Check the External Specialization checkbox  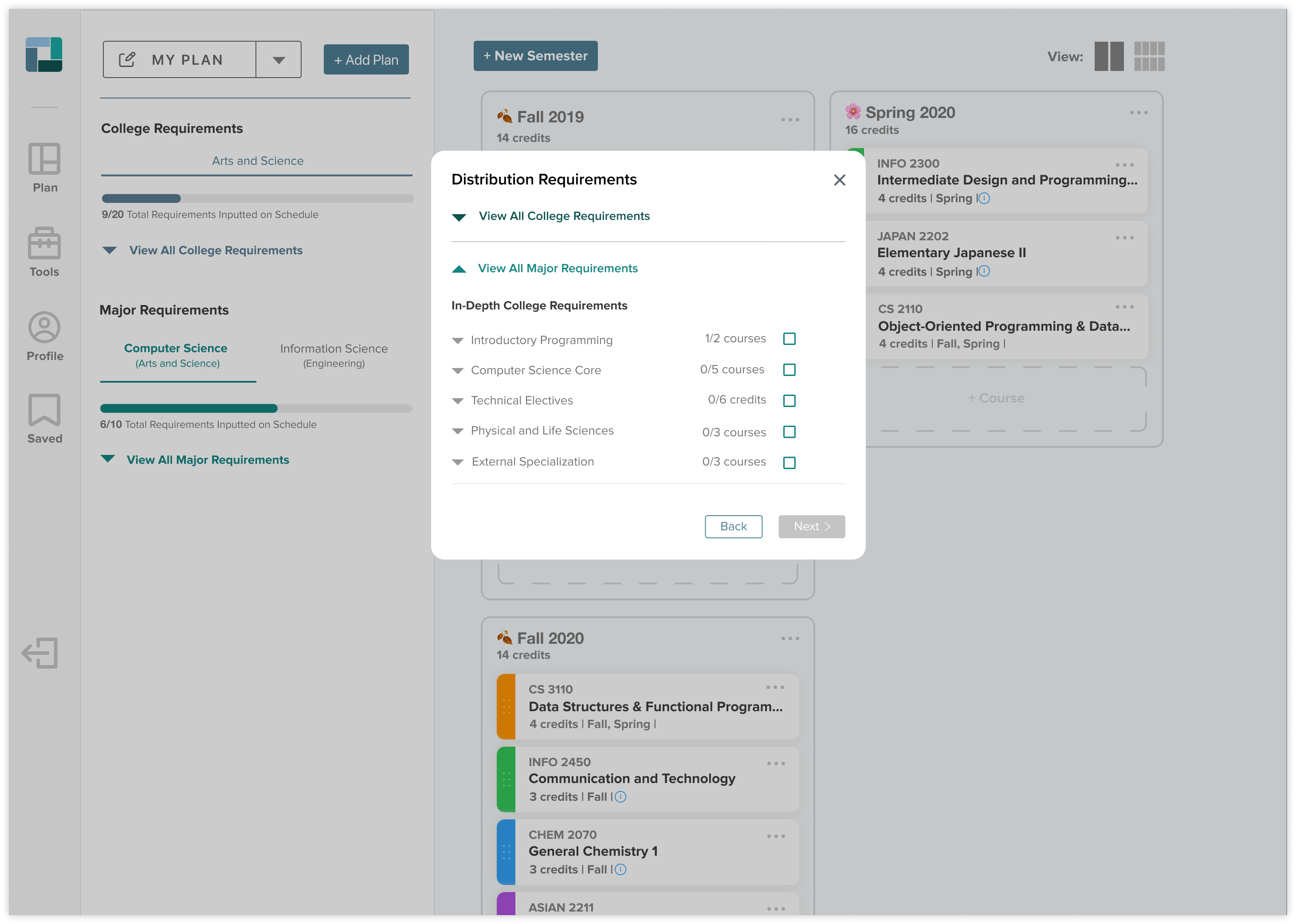tap(789, 462)
